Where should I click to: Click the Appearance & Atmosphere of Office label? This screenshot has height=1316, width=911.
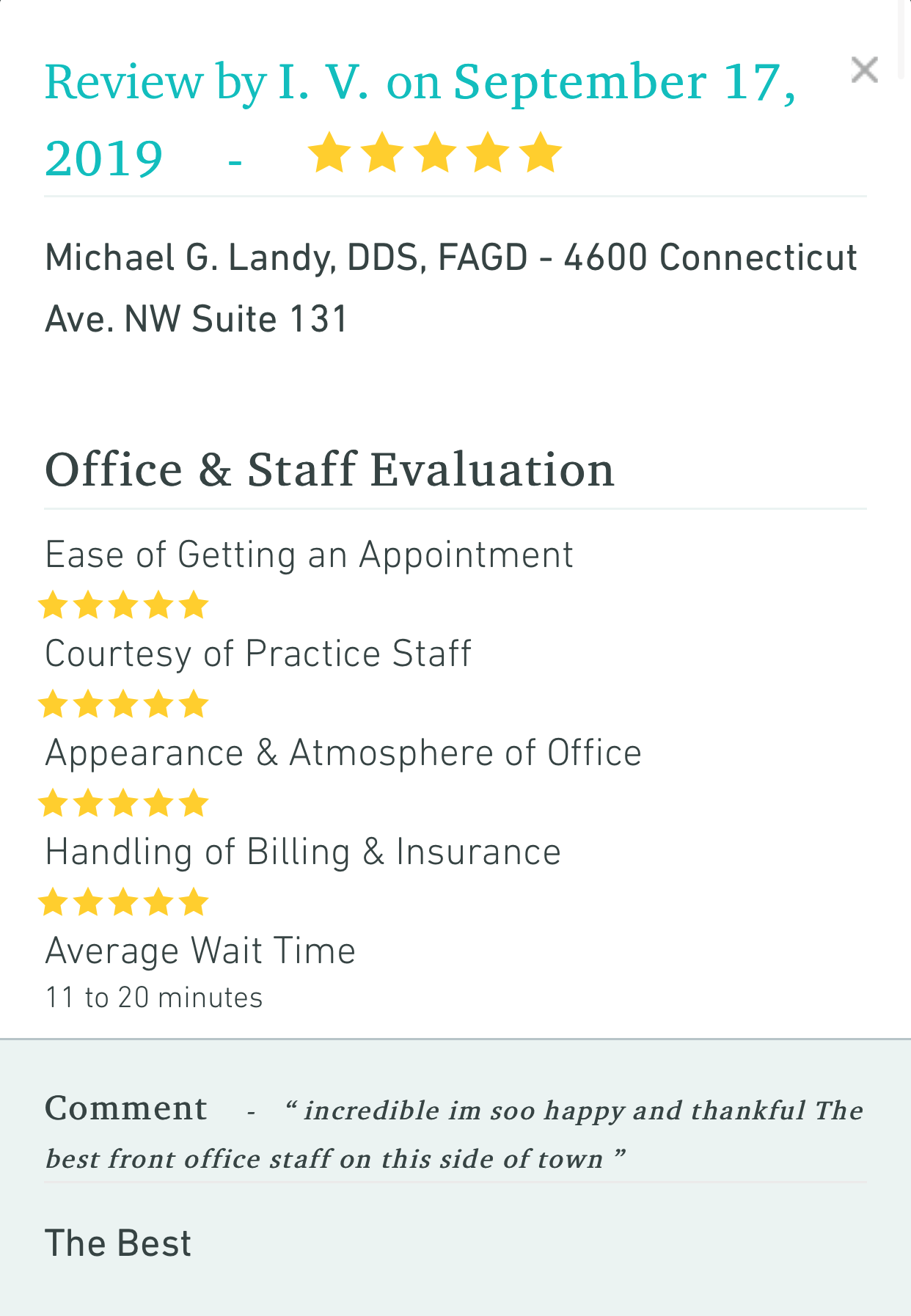point(343,753)
